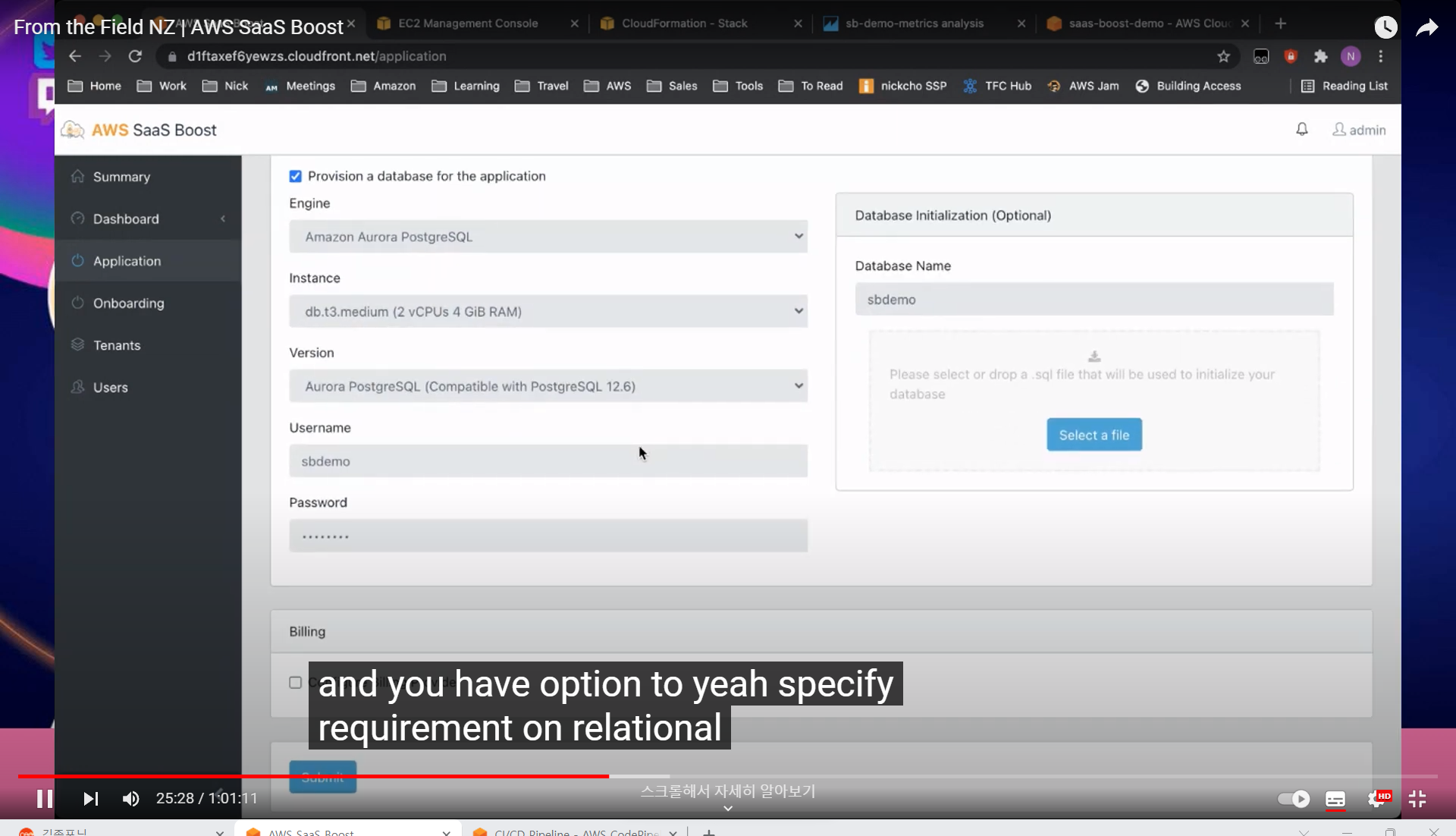Image resolution: width=1456 pixels, height=836 pixels.
Task: Click the notification bell icon
Action: pos(1301,130)
